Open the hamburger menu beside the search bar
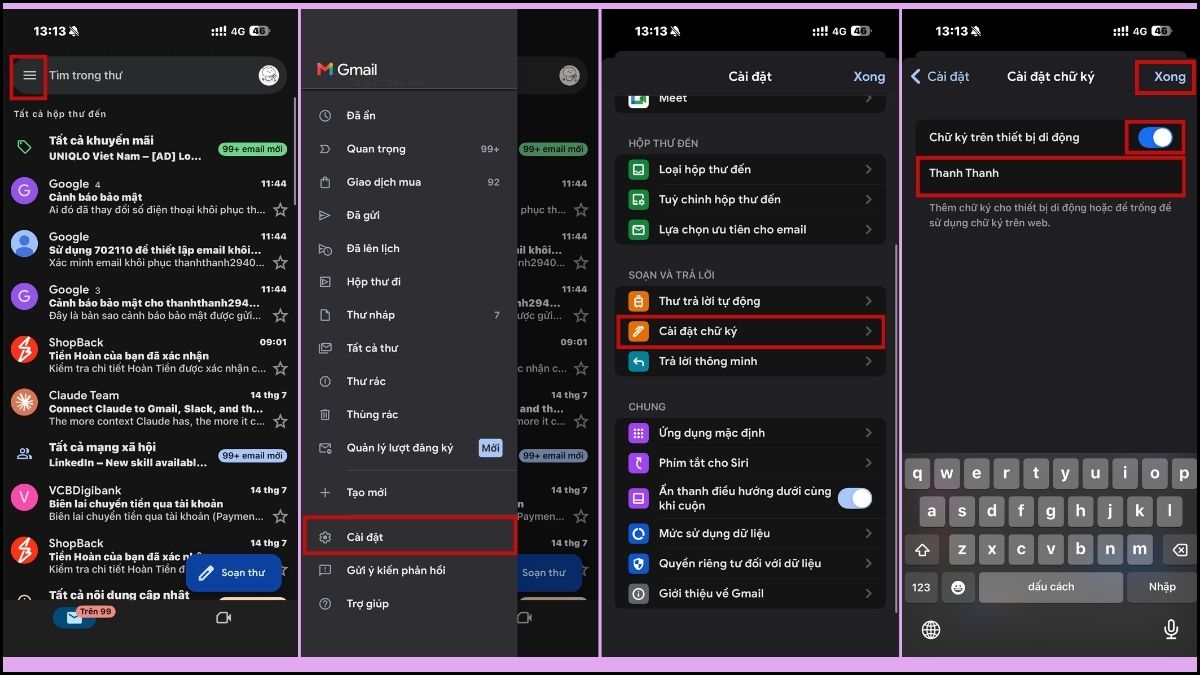 29,76
